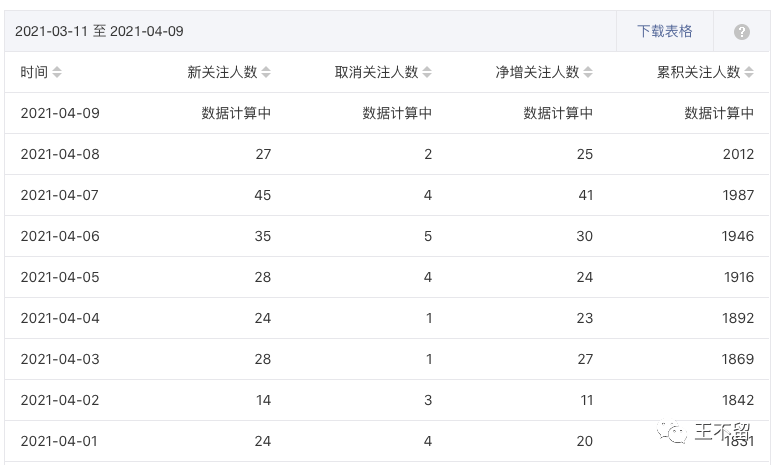775x465 pixels.
Task: Click cumulative followers value 2012
Action: tap(738, 154)
